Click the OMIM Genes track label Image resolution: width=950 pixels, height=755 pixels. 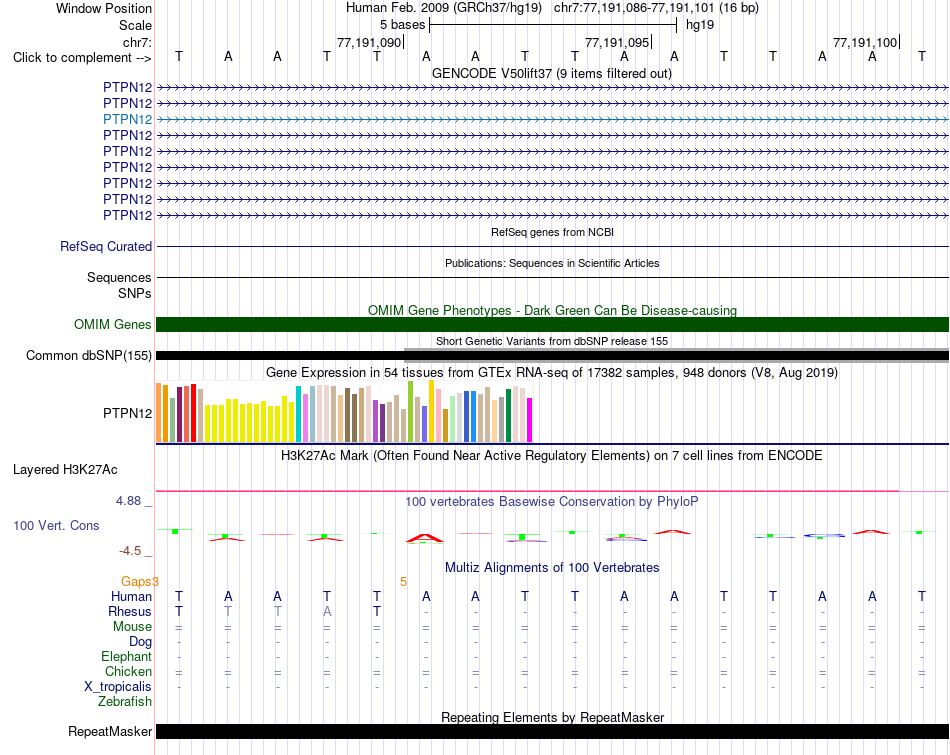tap(113, 324)
